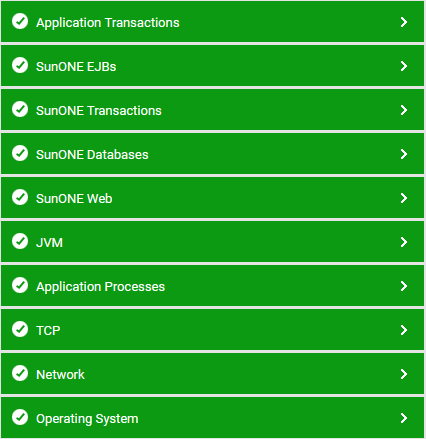Click the TCP layer checkmark icon
The image size is (426, 439).
pyautogui.click(x=20, y=329)
